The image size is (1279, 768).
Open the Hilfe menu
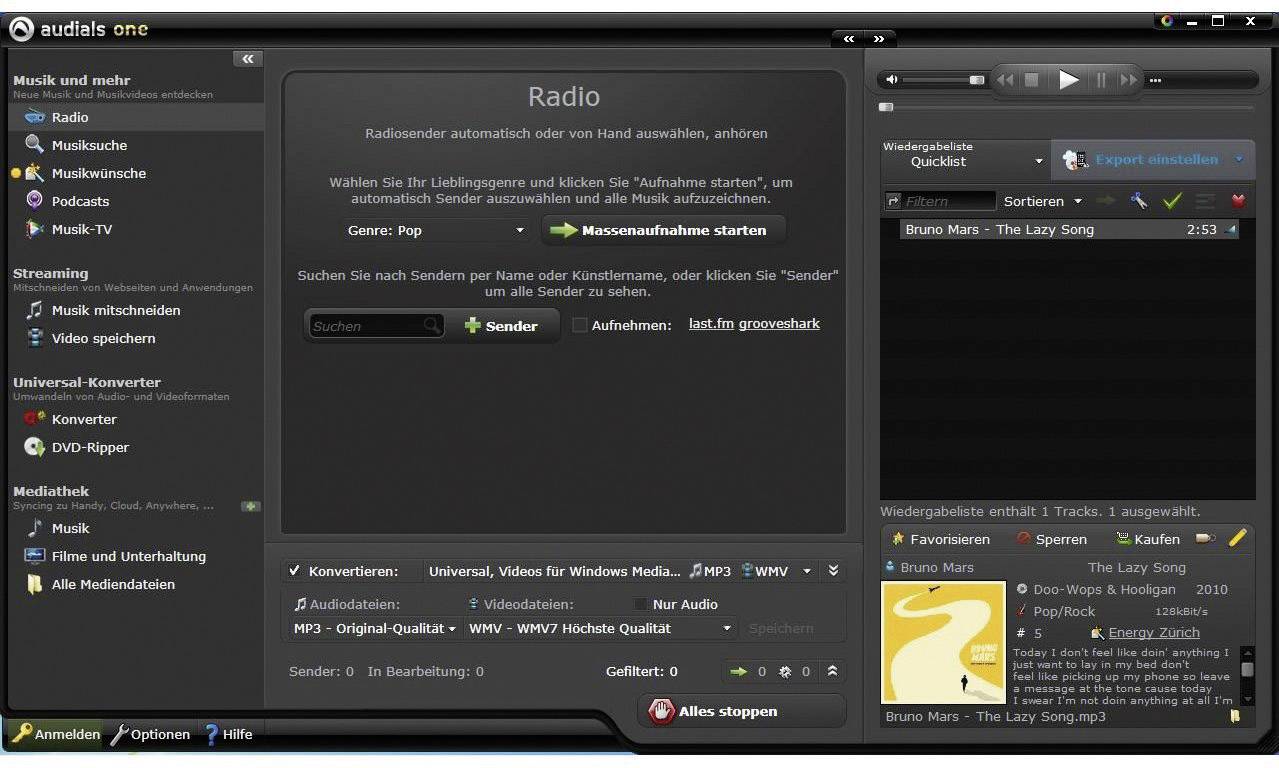(228, 734)
